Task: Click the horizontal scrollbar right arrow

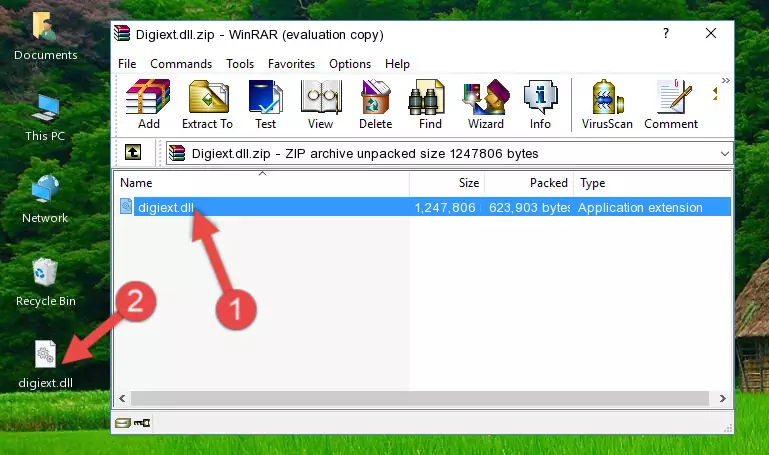Action: tap(722, 398)
